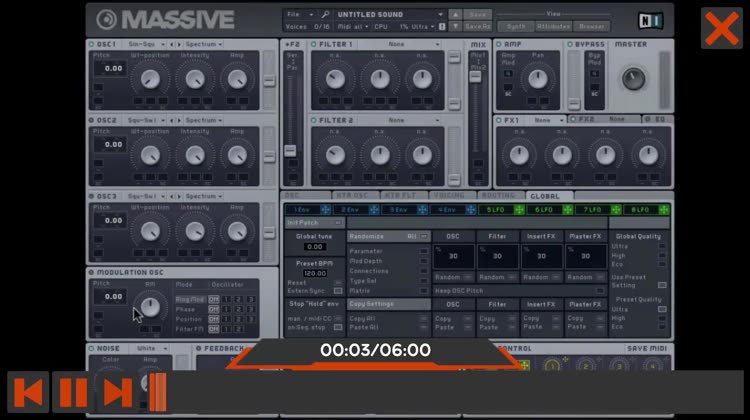Click the search magnifier icon beside File
Image resolution: width=750 pixels, height=420 pixels.
tap(325, 15)
